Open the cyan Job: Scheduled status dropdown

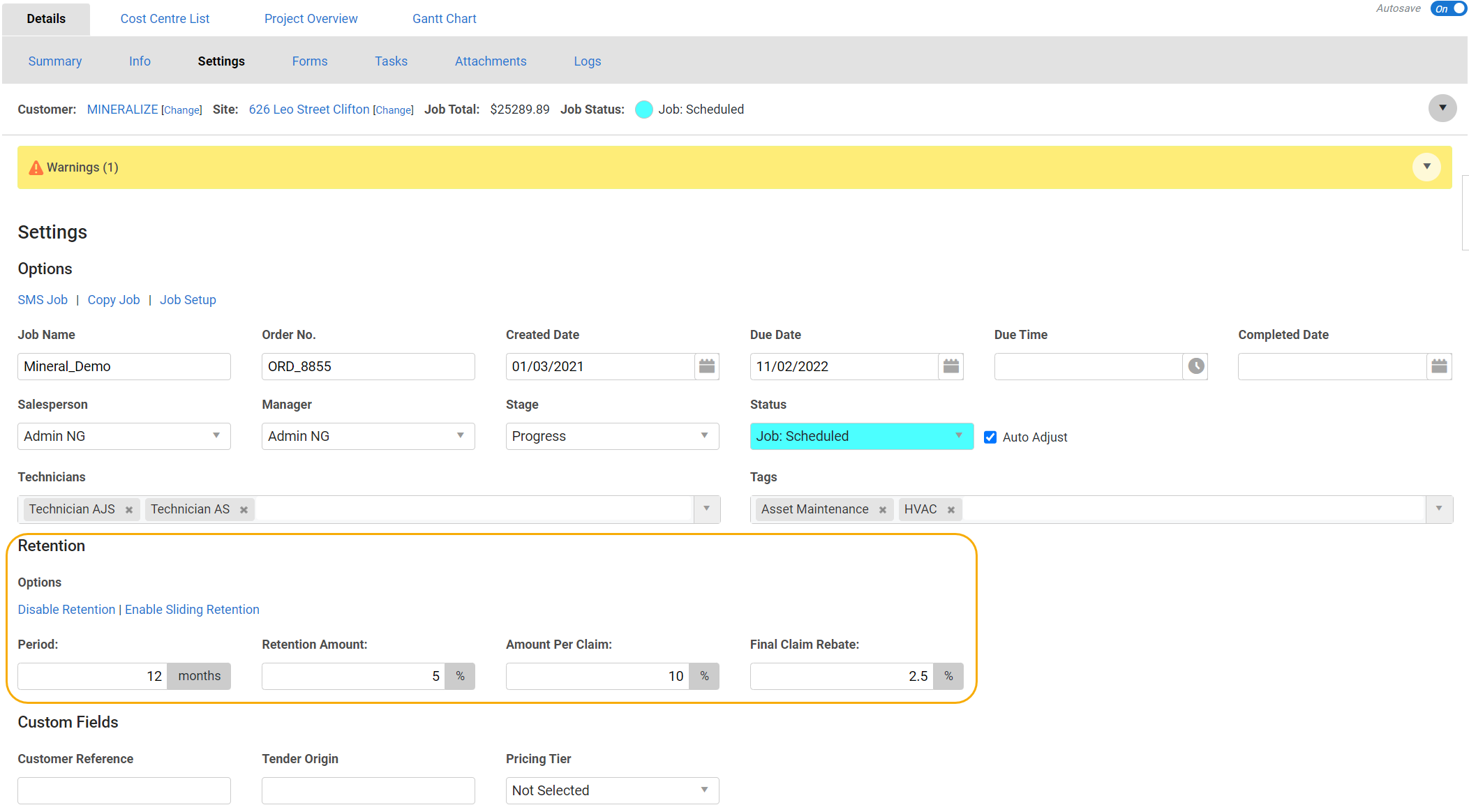(x=862, y=436)
